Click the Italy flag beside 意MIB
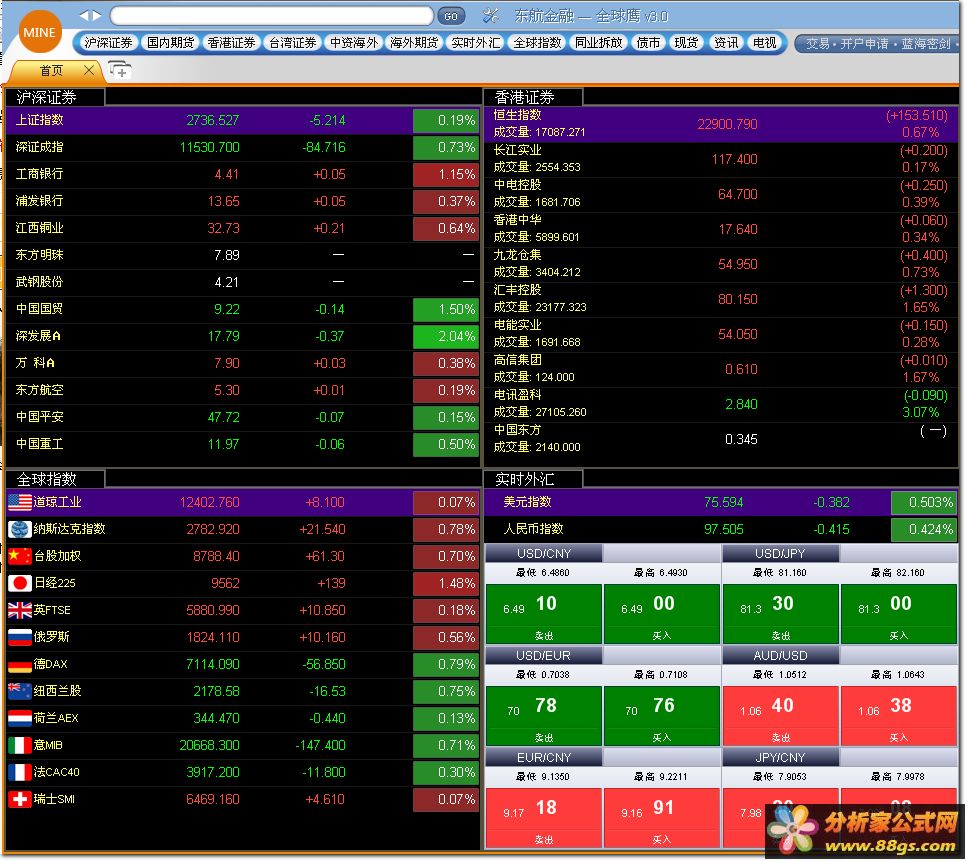Screen dimensions: 967x861 pos(20,746)
